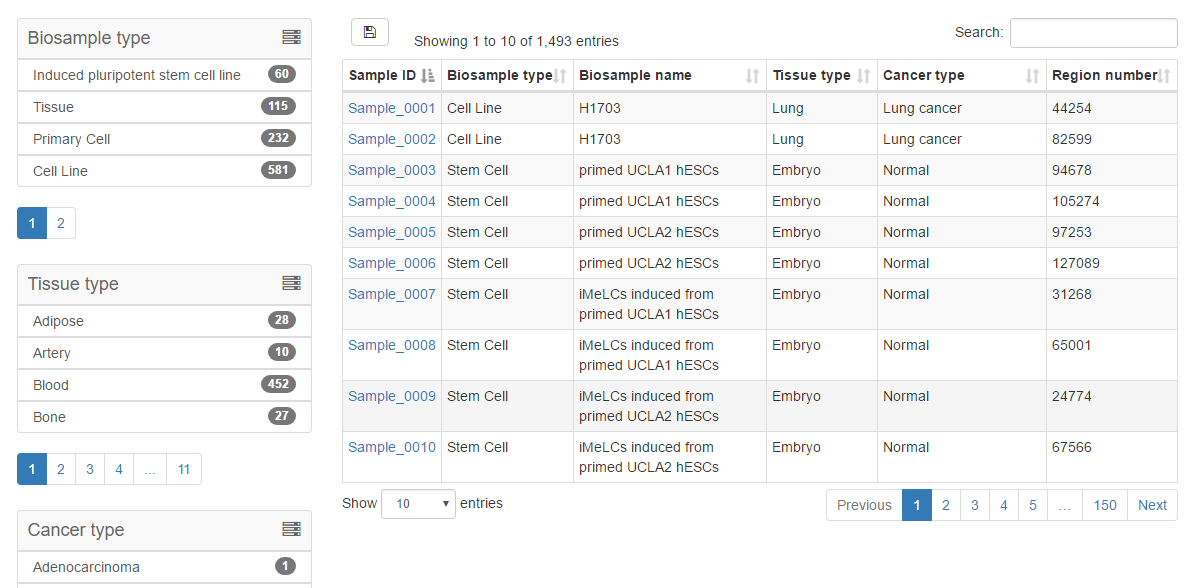Jump to table page 150

pyautogui.click(x=1105, y=505)
